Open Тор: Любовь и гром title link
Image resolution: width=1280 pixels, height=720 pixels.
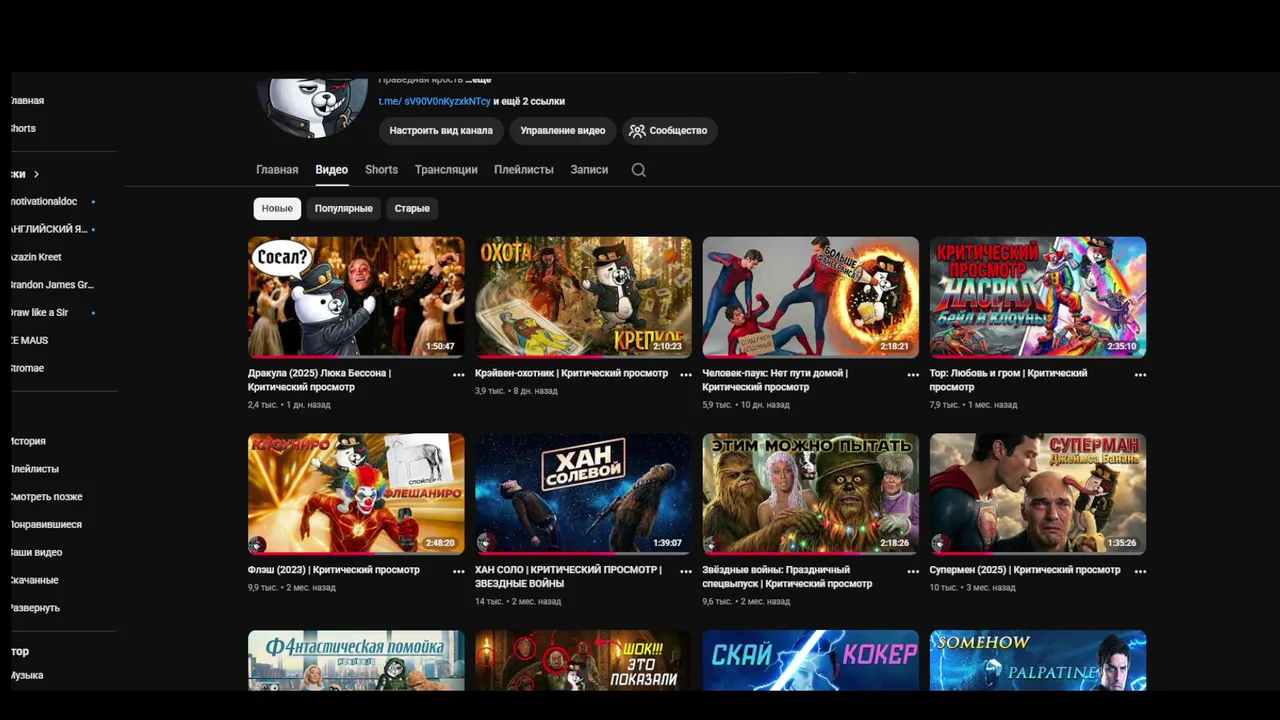click(x=1008, y=380)
